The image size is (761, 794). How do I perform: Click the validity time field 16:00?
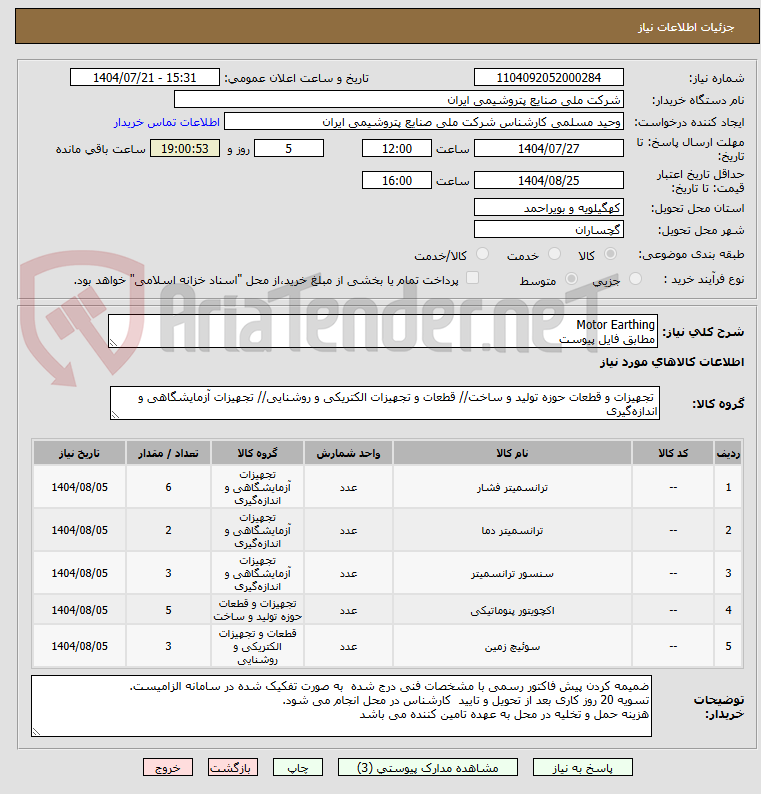point(397,180)
